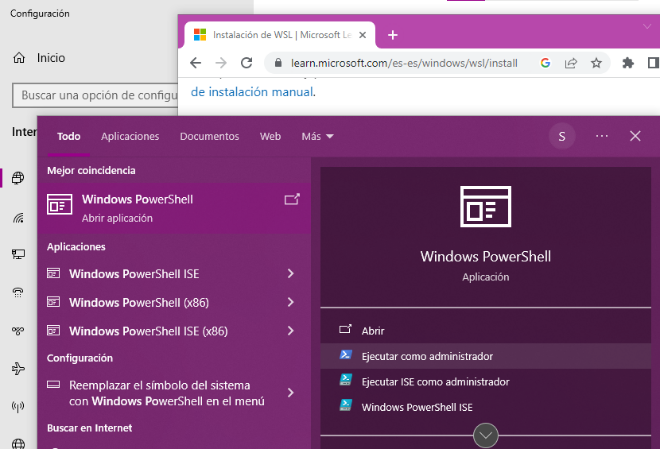This screenshot has height=449, width=660.
Task: Click the Buscar una opción de configuración field
Action: tap(95, 96)
